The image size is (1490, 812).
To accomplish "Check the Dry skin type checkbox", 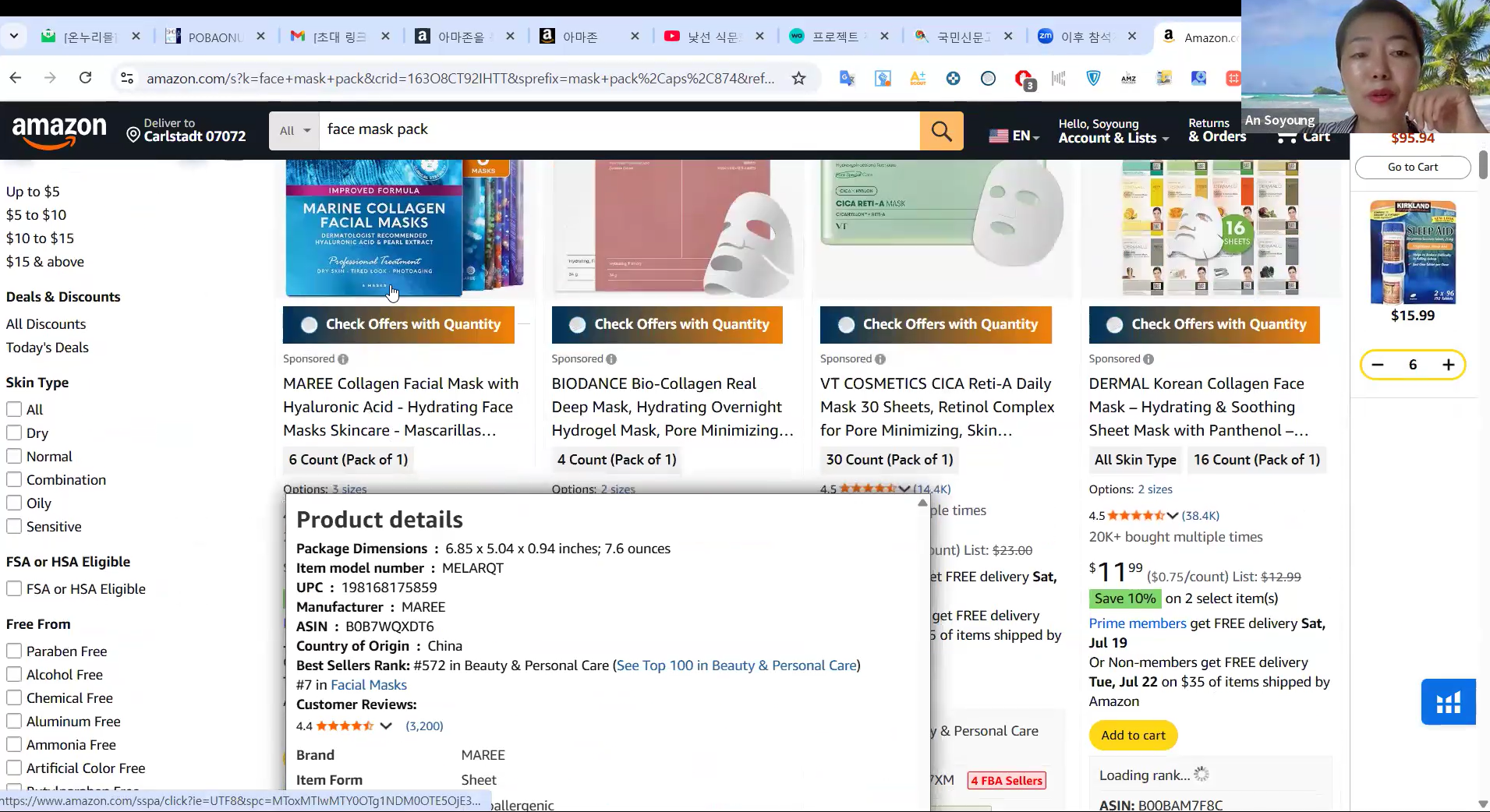I will click(14, 433).
